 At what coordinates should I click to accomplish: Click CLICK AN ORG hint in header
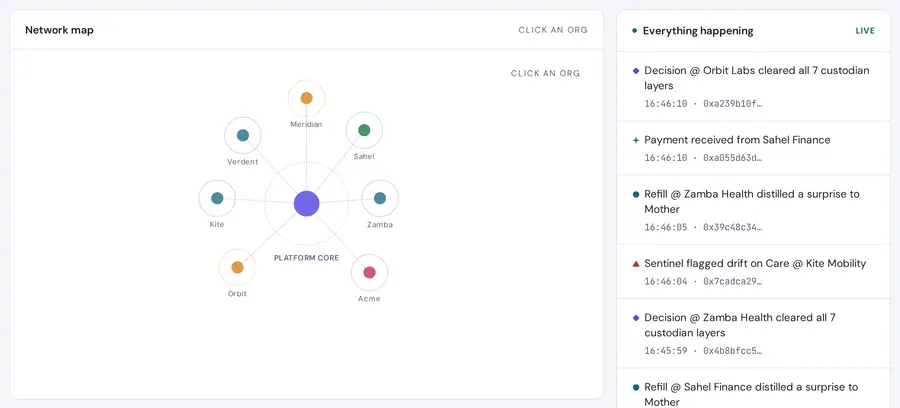553,30
